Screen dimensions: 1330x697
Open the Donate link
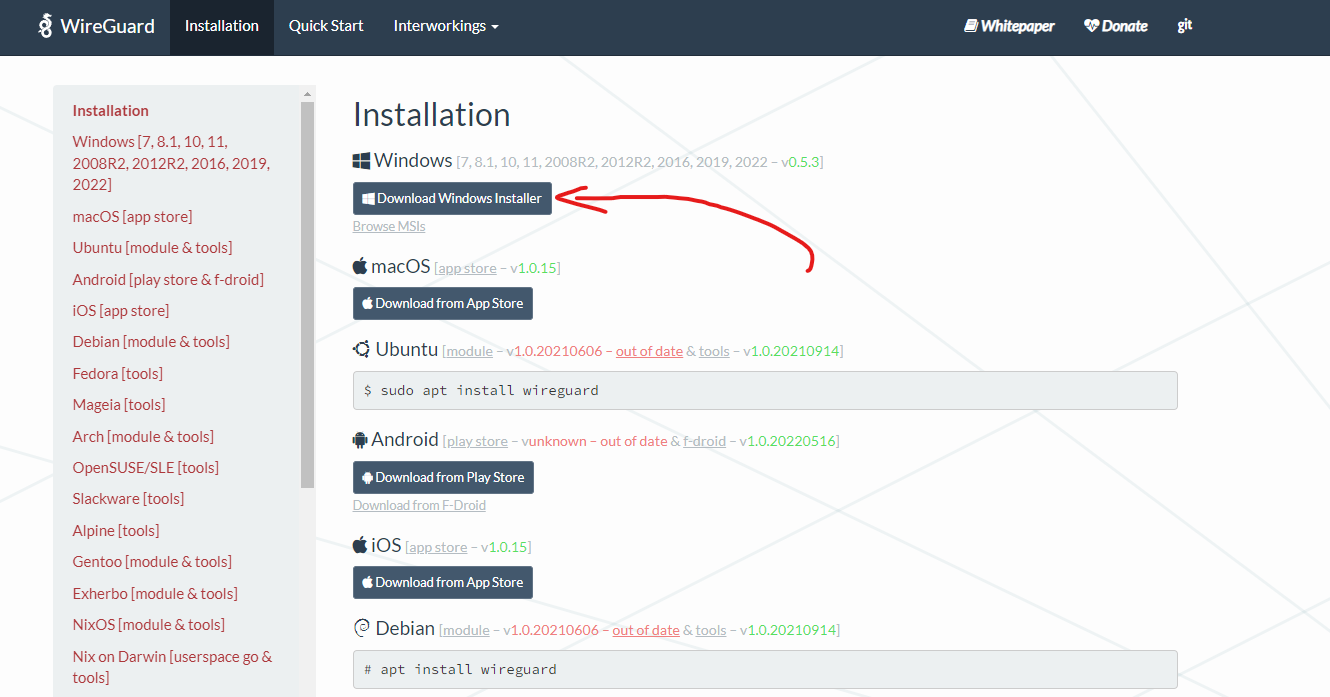click(x=1116, y=26)
